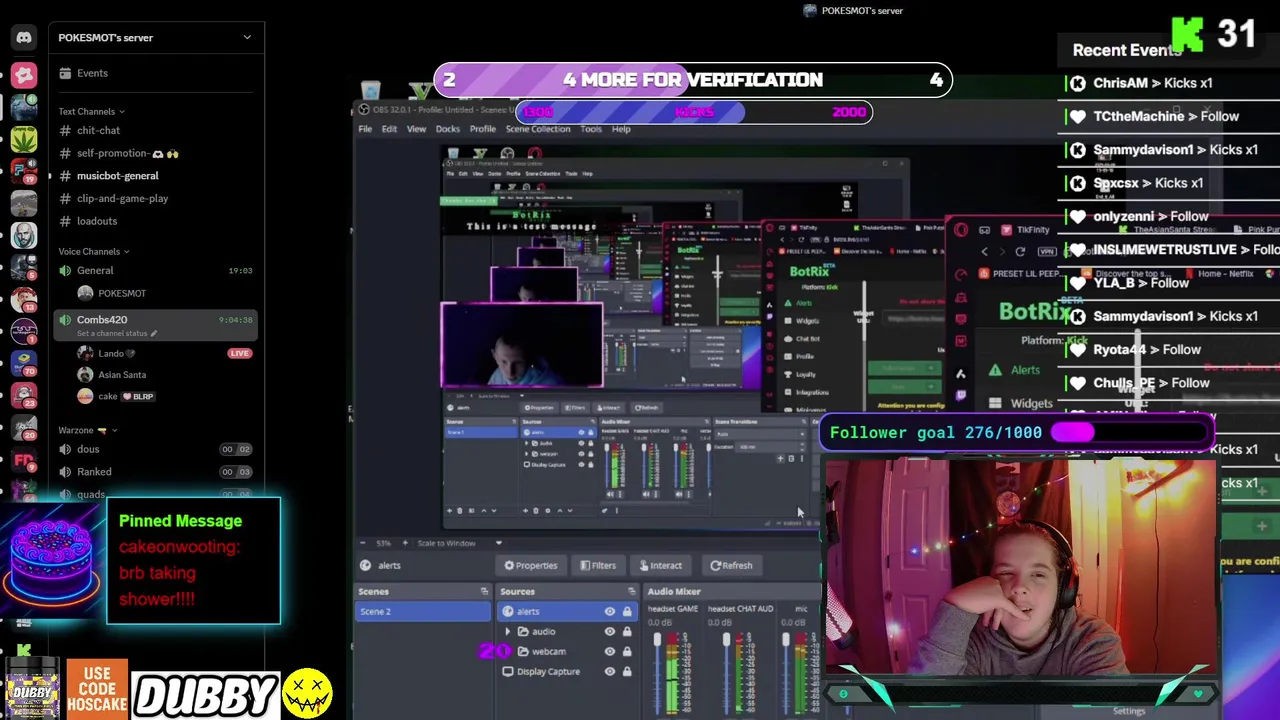1280x720 pixels.
Task: Click cake's avatar in voice channel
Action: [85, 396]
